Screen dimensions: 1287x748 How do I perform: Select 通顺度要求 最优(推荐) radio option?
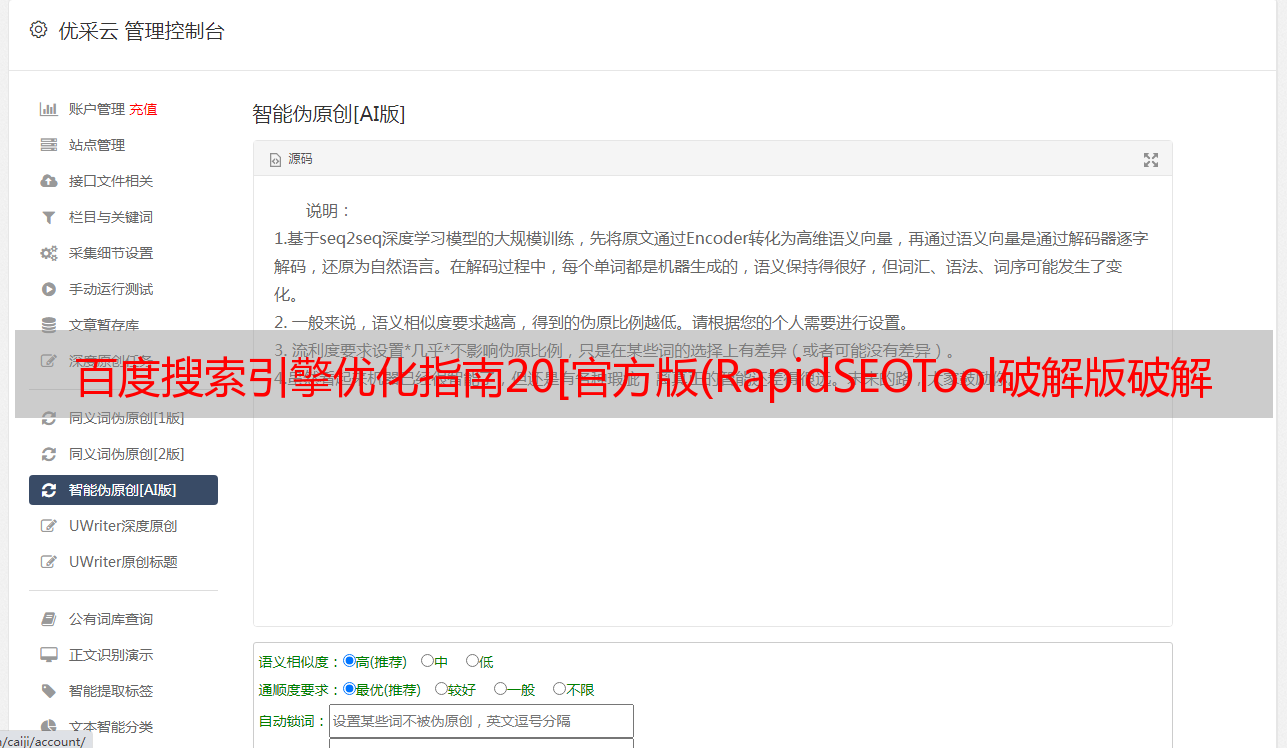click(349, 689)
